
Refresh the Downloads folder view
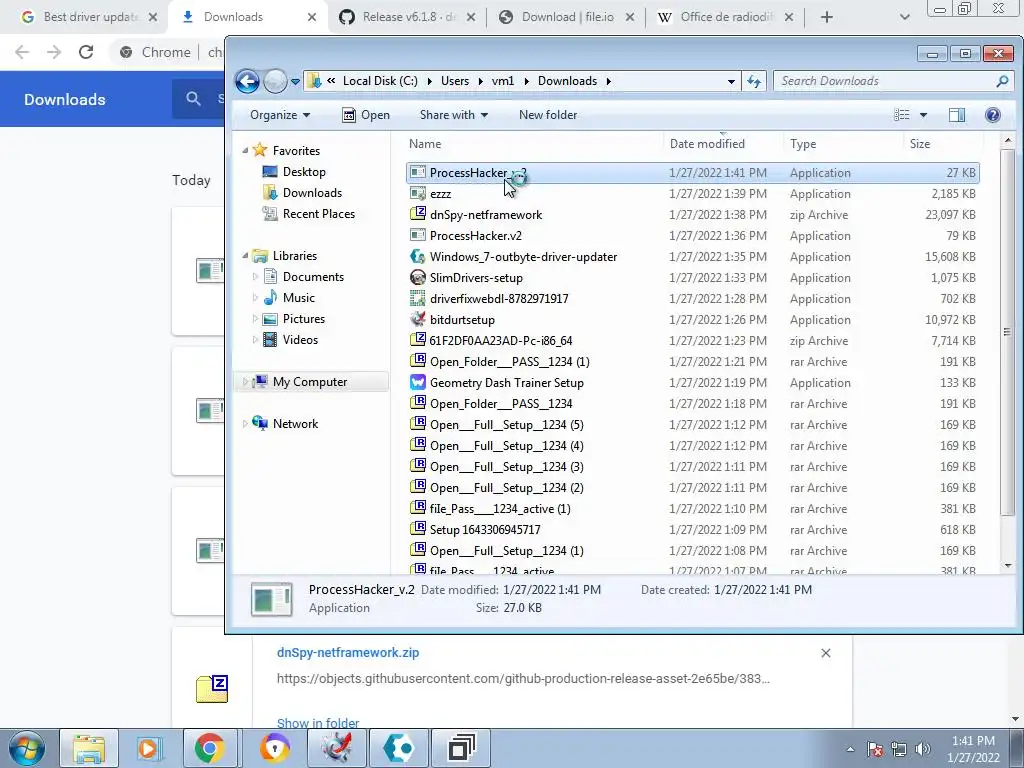click(754, 81)
